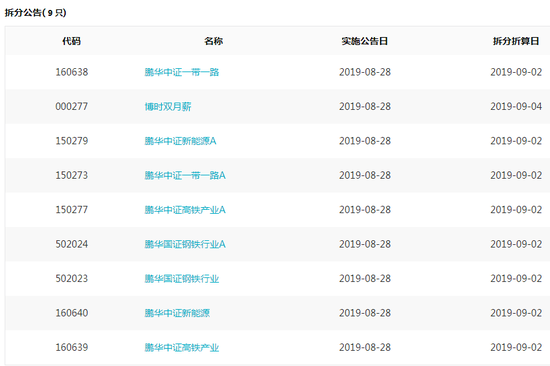Open the 鹏华中证新能源A fund link
The image size is (550, 366).
tap(180, 141)
